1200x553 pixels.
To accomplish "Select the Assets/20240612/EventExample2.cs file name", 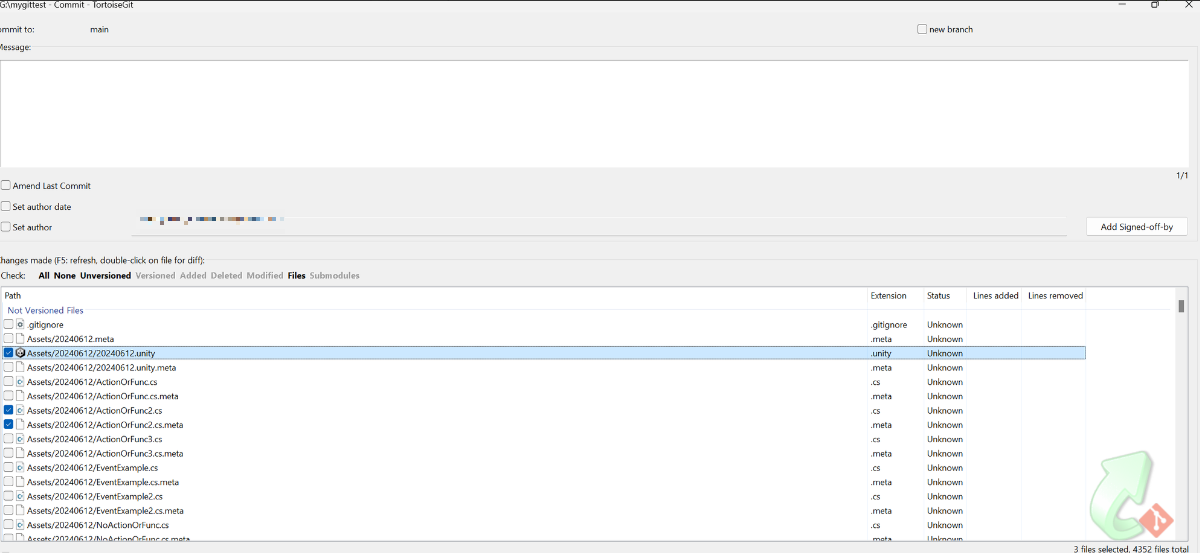I will tap(95, 497).
